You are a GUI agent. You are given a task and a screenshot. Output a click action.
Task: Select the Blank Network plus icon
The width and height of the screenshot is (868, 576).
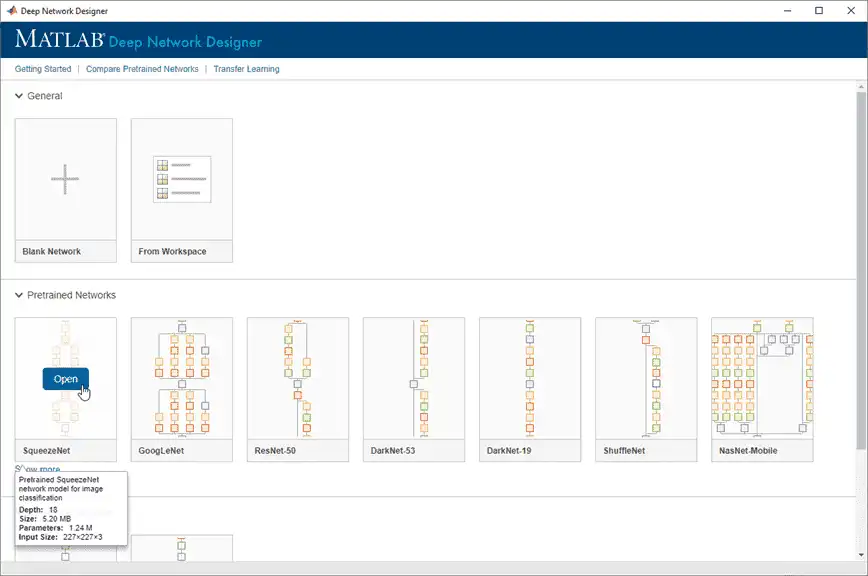click(65, 179)
